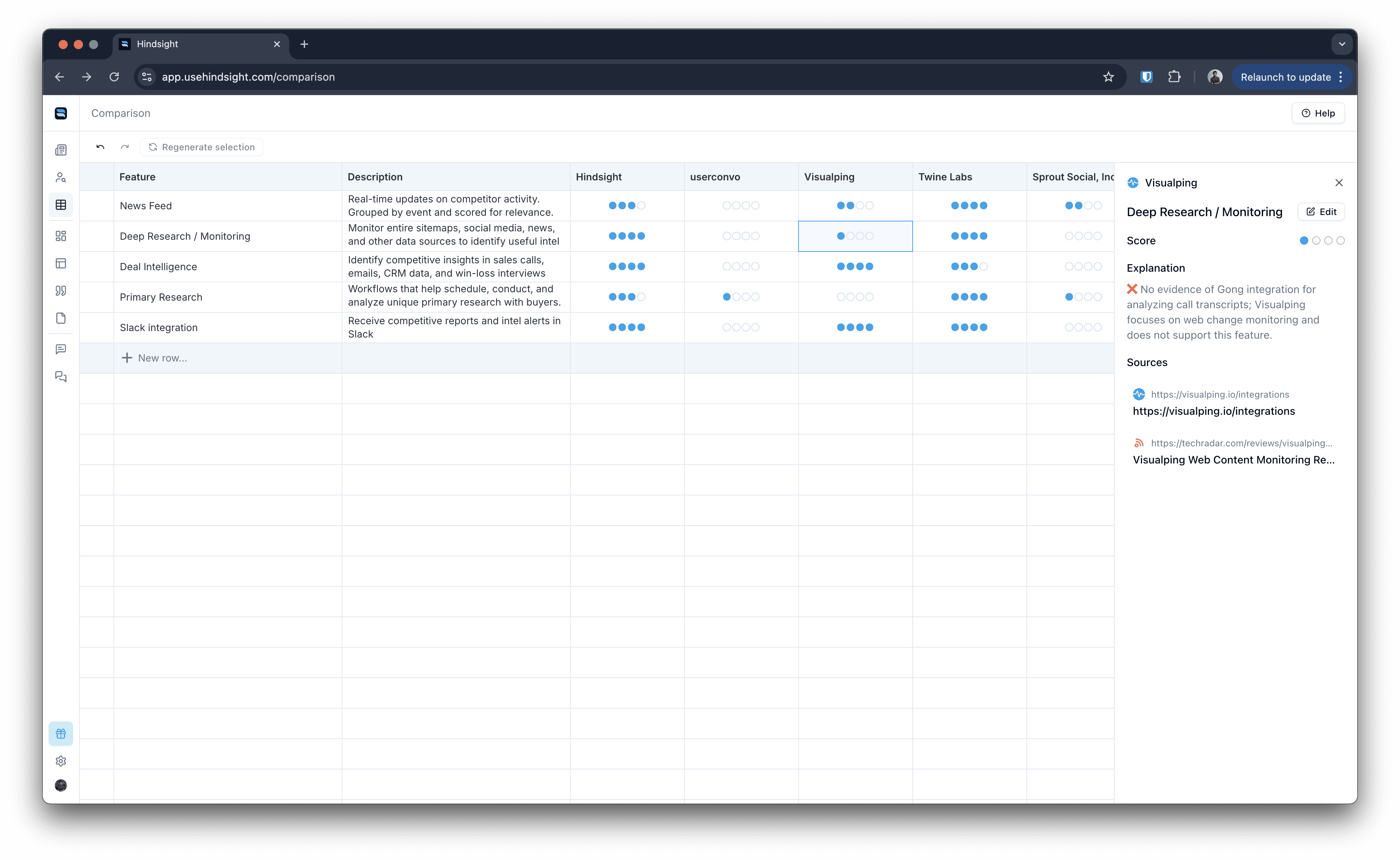Select the Hindsight browser tab
This screenshot has width=1400, height=860.
(201, 45)
